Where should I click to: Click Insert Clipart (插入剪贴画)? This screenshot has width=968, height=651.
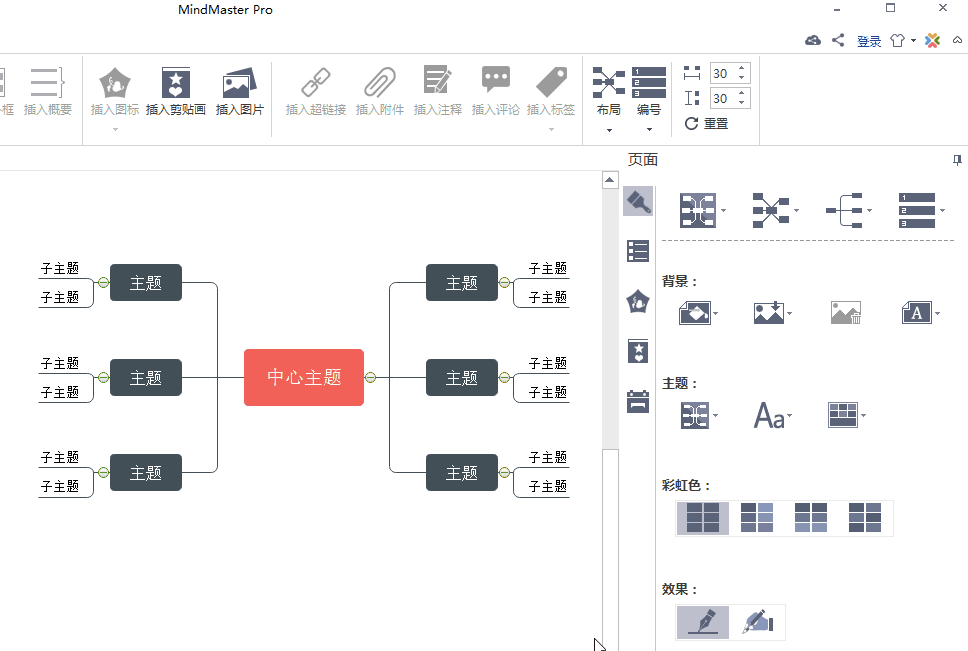(176, 91)
